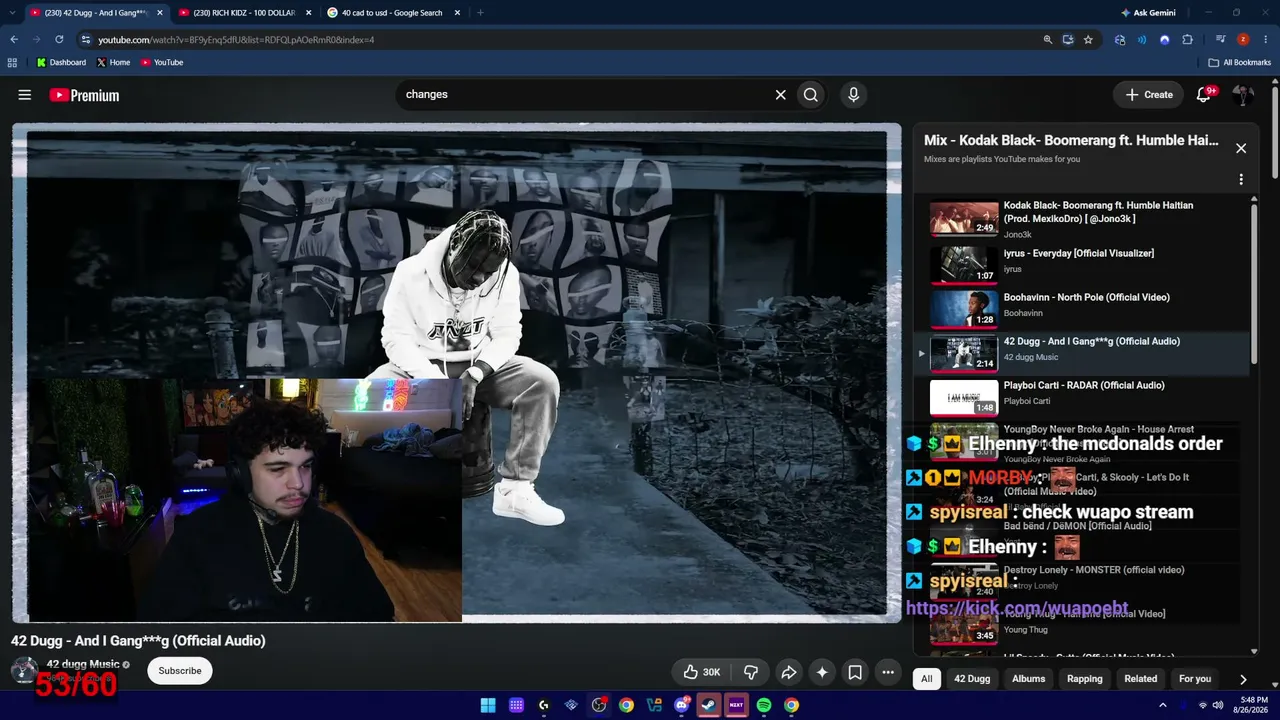Open the Chrome apps grid shortcut
The image size is (1280, 720).
pos(12,62)
